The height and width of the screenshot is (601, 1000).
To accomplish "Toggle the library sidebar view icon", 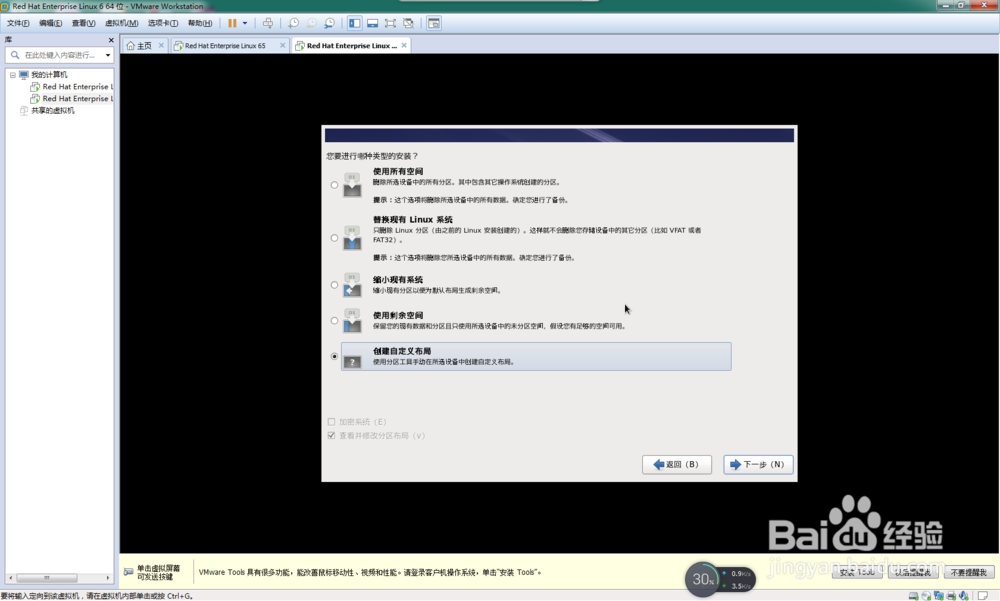I will click(355, 23).
